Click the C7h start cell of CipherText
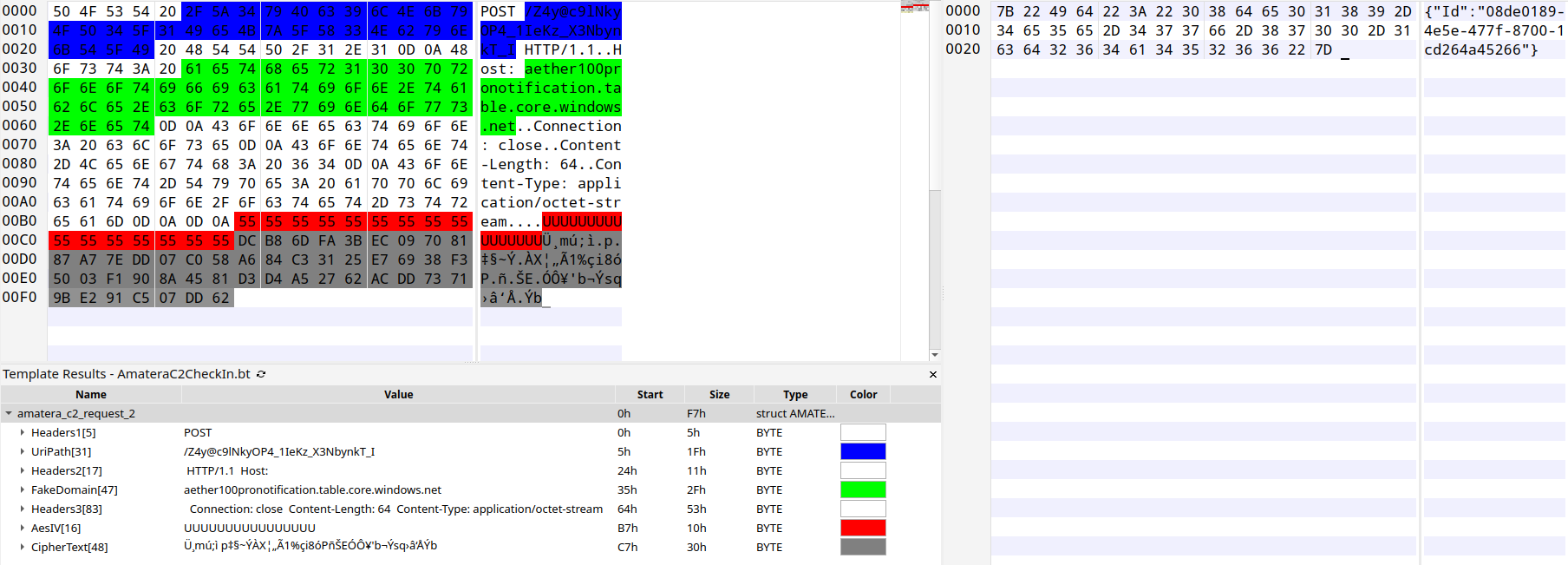 click(628, 548)
